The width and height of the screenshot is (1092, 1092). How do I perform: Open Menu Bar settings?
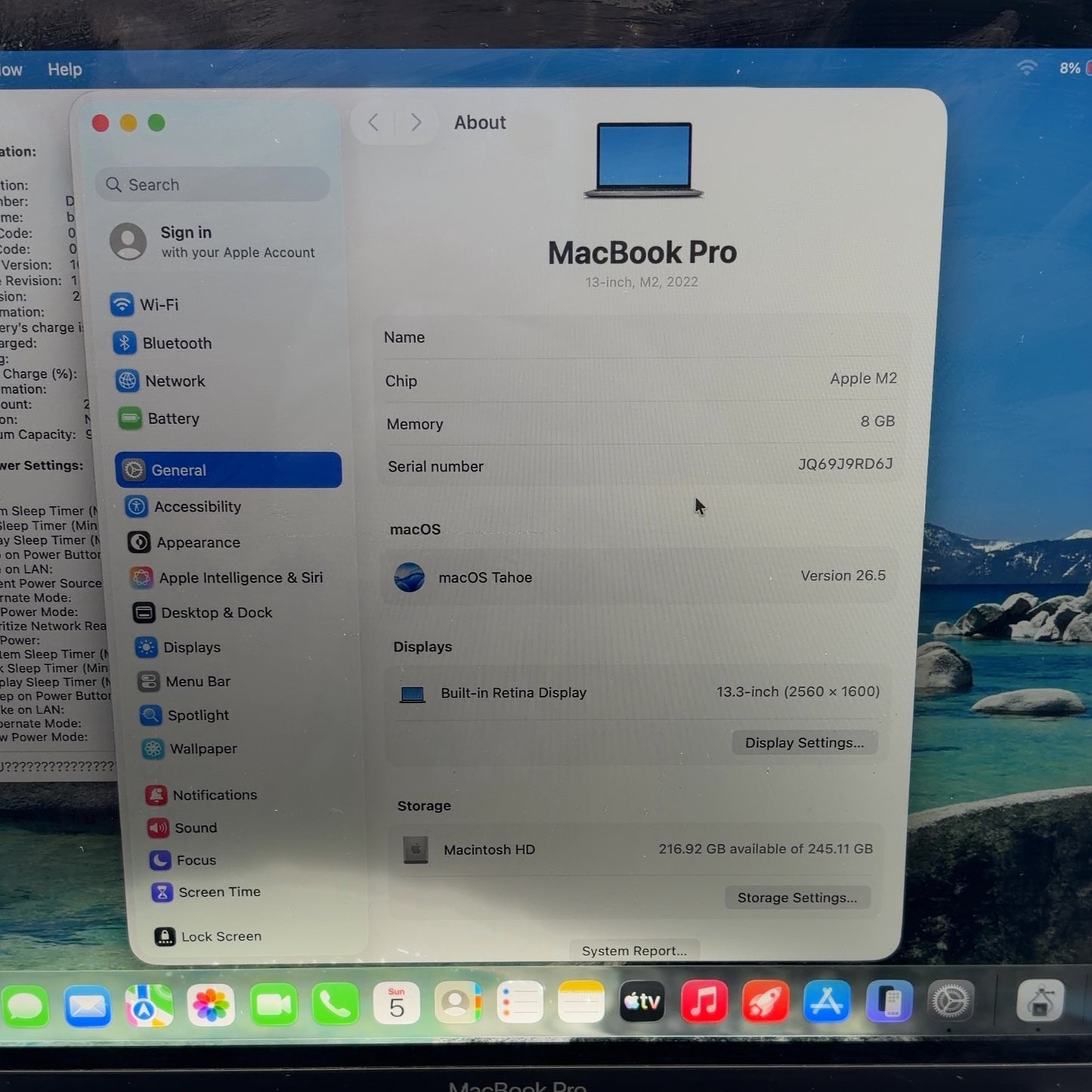[x=184, y=681]
